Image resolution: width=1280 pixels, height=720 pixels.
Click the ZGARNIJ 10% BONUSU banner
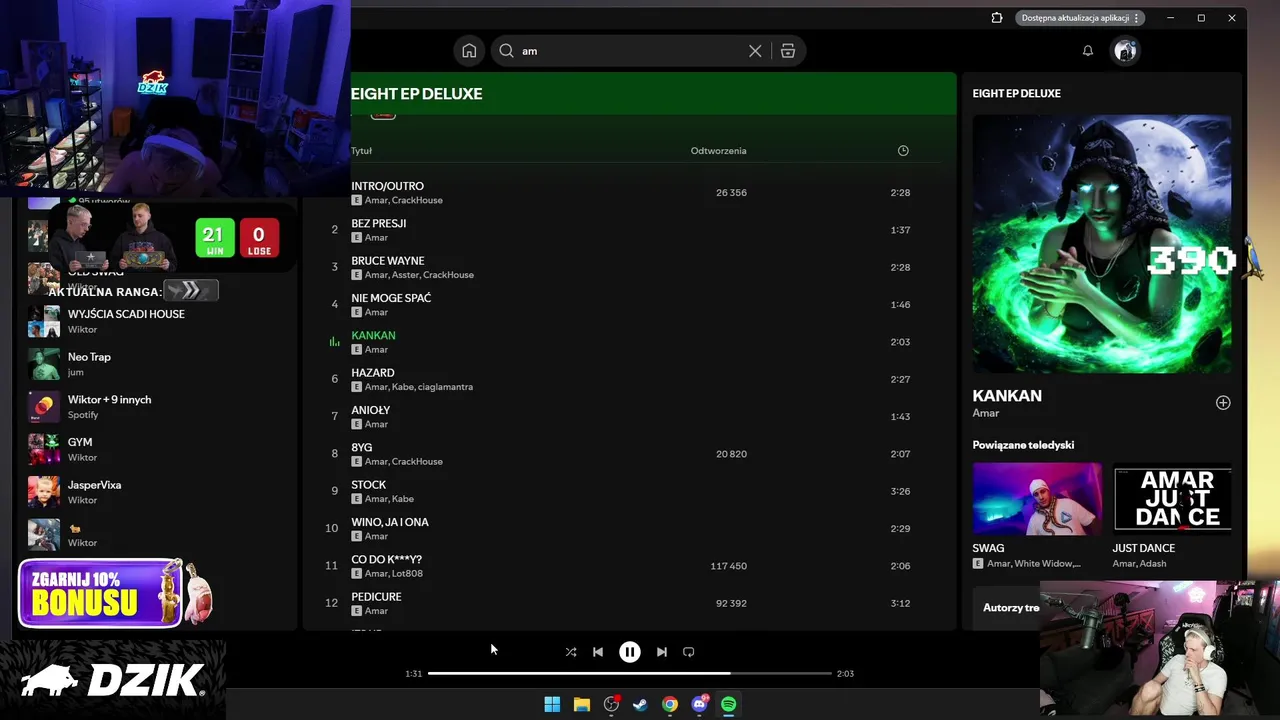click(x=102, y=593)
